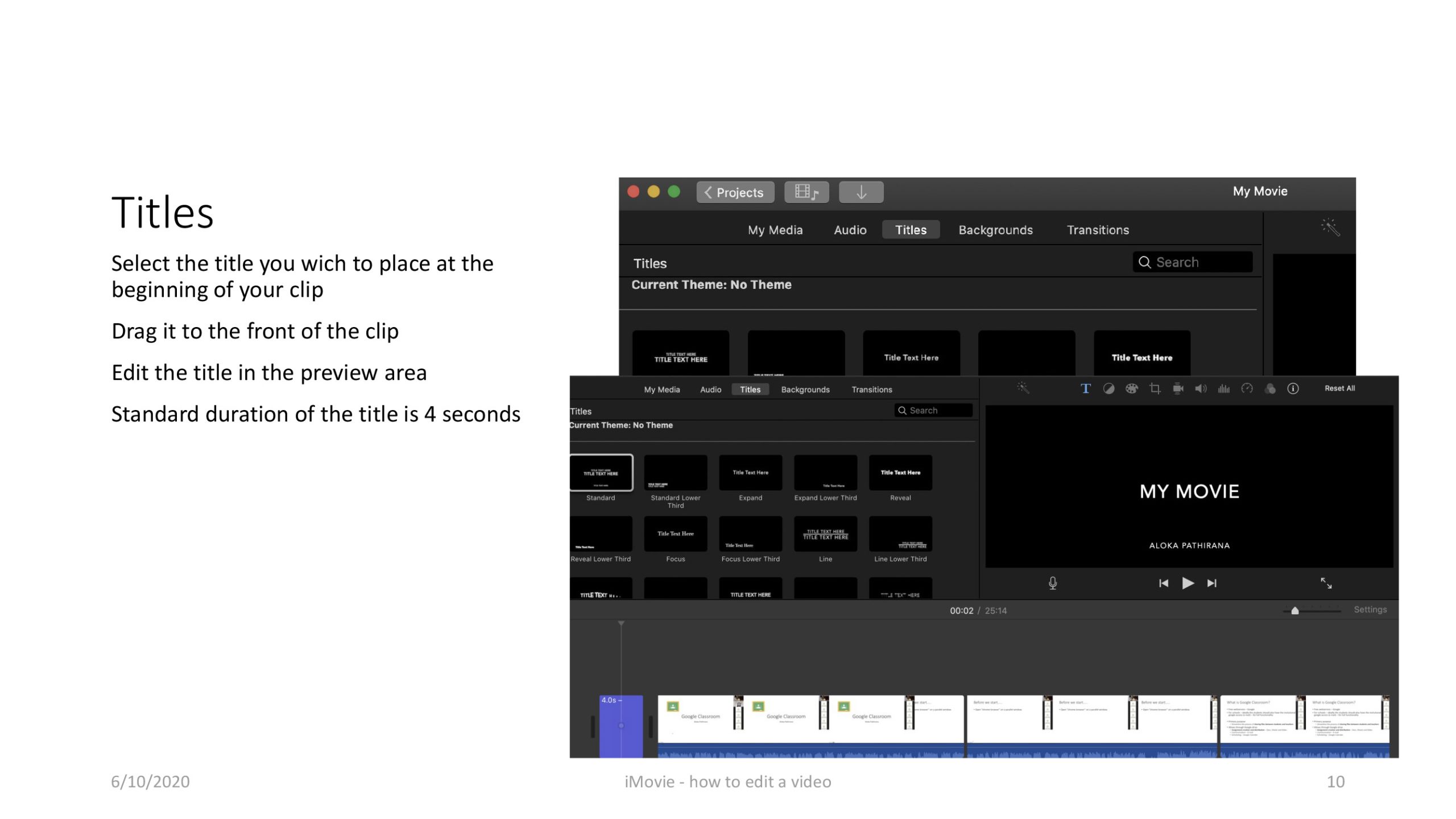Image resolution: width=1456 pixels, height=819 pixels.
Task: Click the timeline zoom slider handle
Action: pyautogui.click(x=1295, y=610)
